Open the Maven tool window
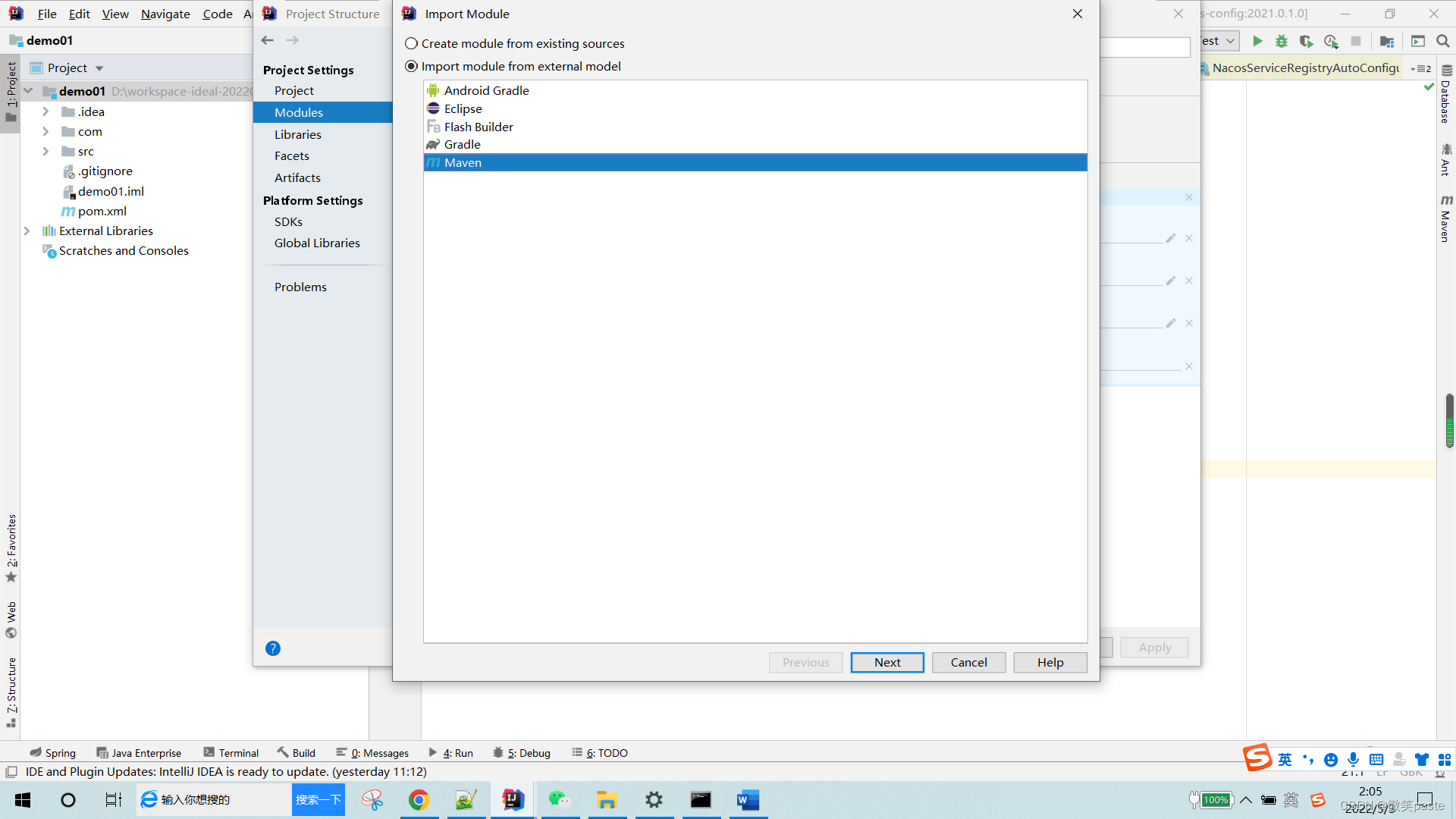Screen dimensions: 1456x819 (1446, 218)
